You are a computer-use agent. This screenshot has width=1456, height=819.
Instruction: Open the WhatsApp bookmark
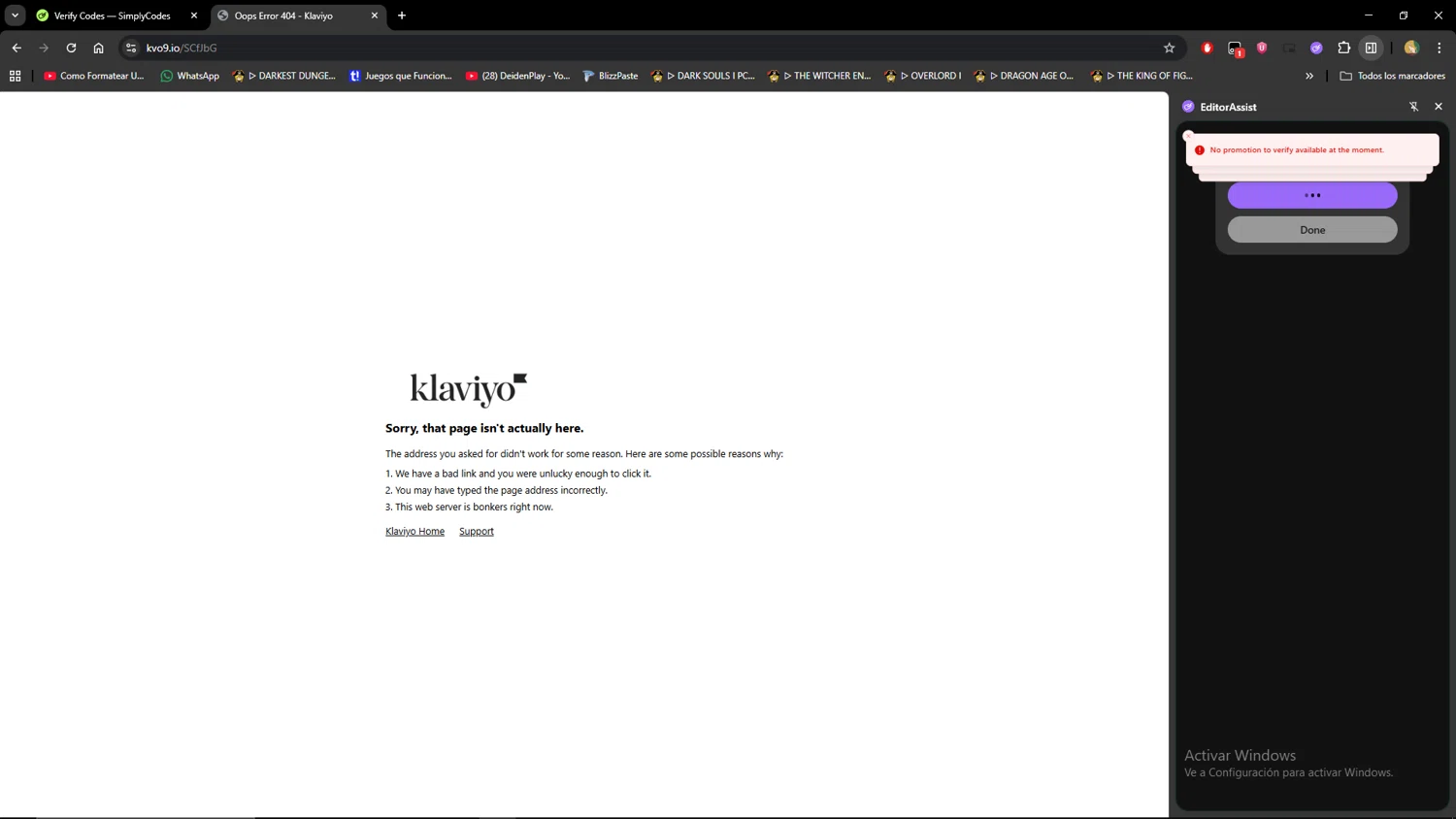[189, 76]
